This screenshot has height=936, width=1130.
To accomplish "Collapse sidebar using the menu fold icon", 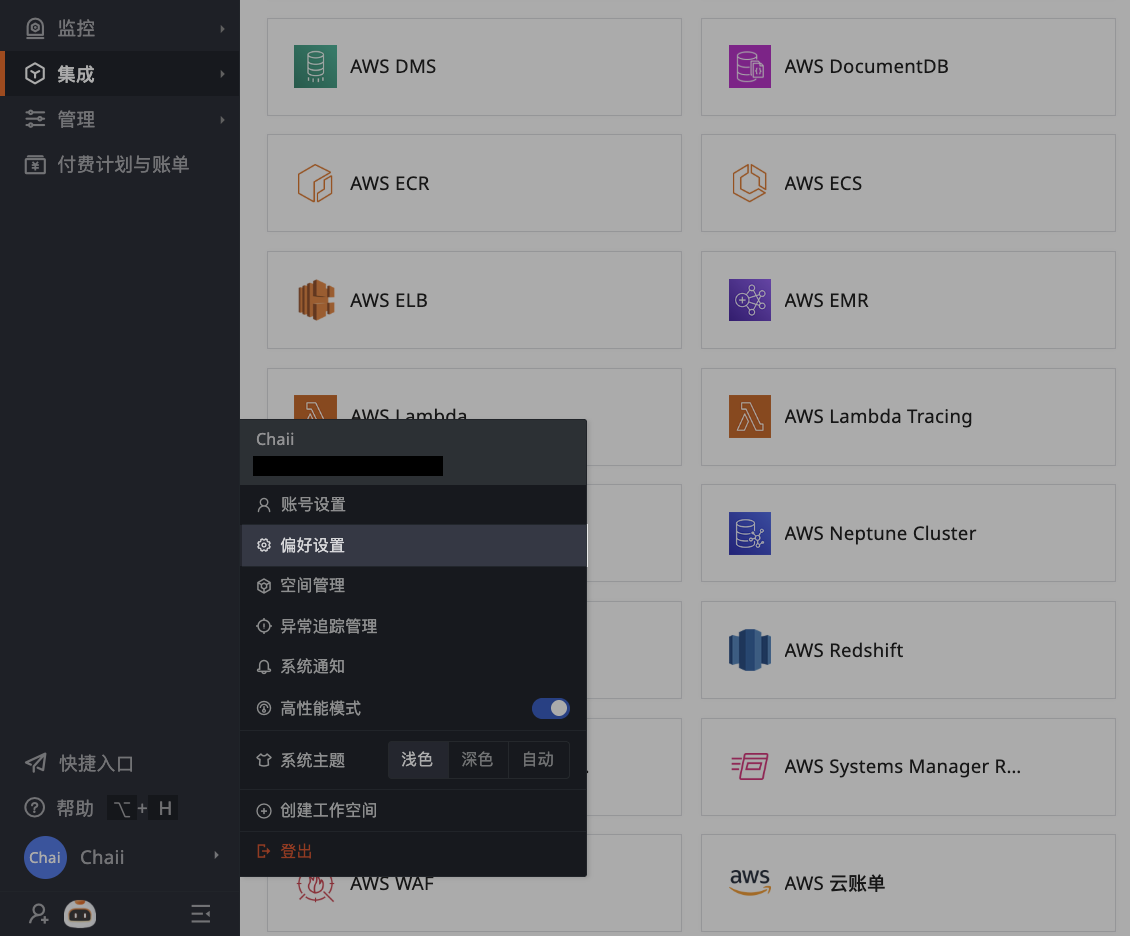I will (x=200, y=913).
